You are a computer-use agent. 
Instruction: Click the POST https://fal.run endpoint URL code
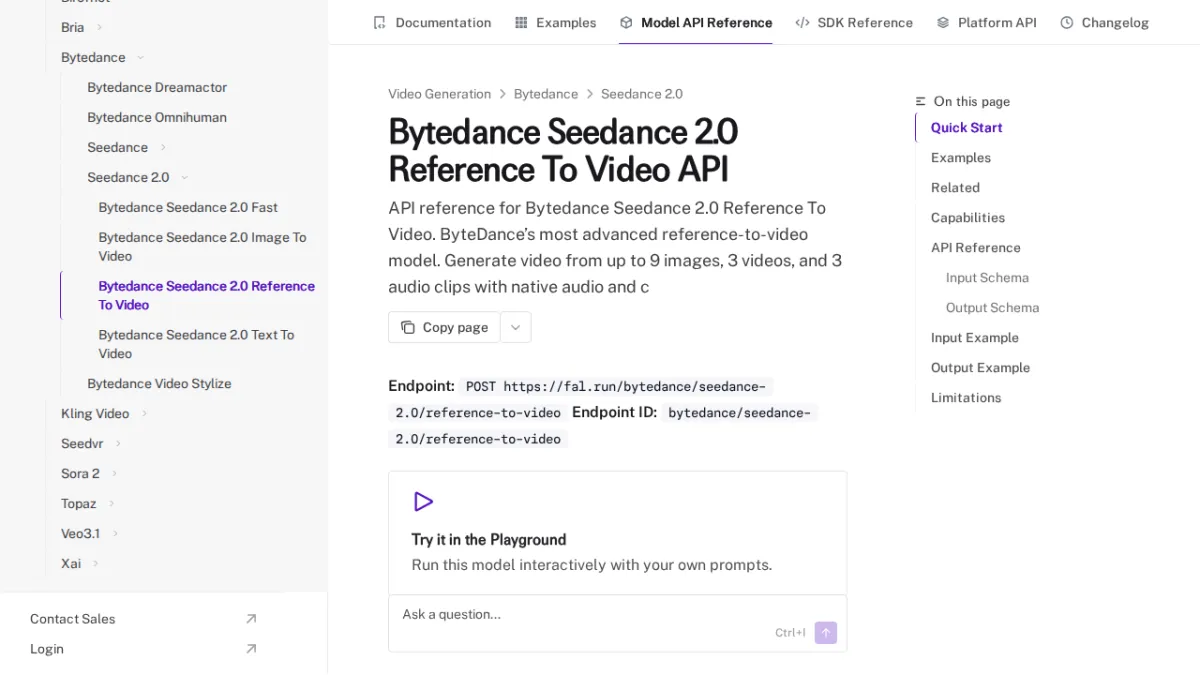pyautogui.click(x=616, y=386)
